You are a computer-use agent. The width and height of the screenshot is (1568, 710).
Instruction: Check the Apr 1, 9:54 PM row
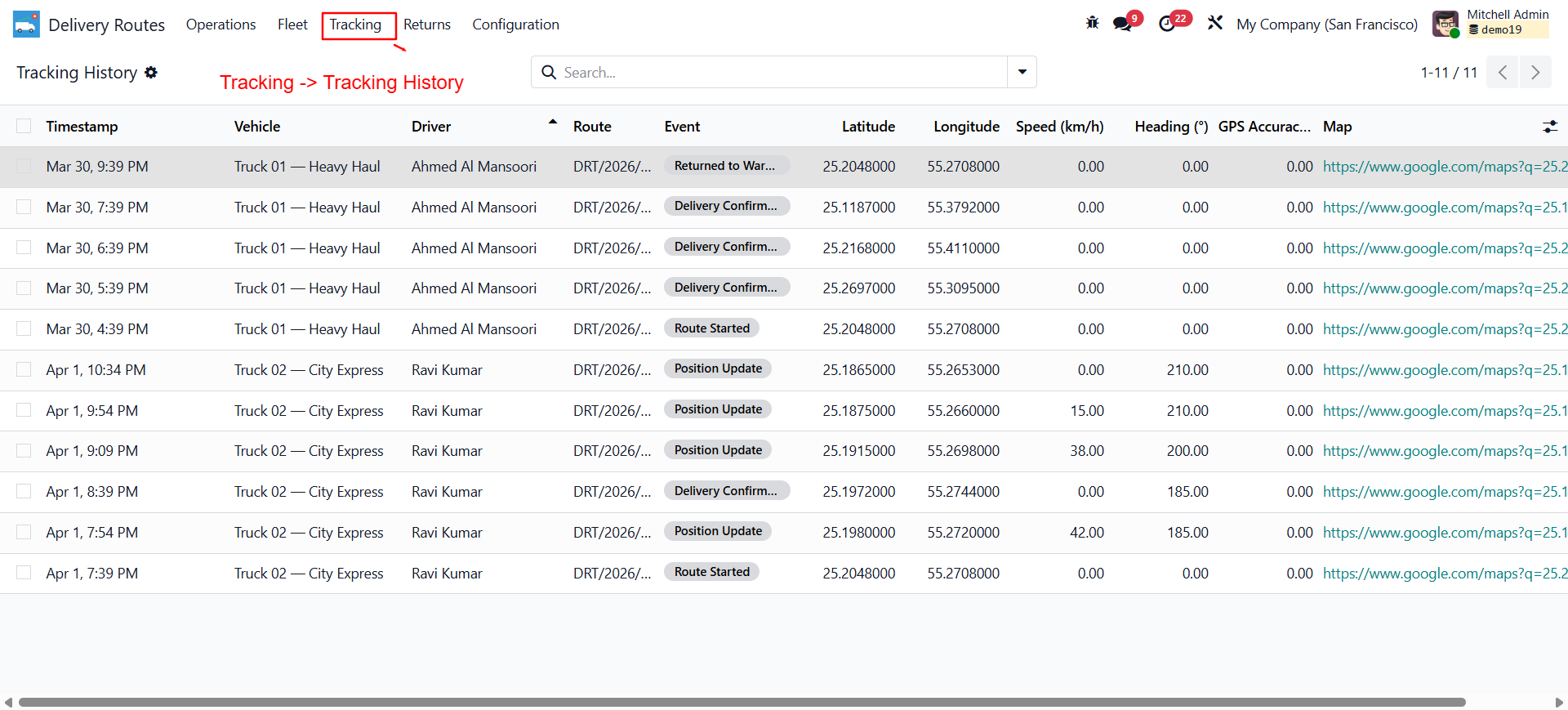pyautogui.click(x=24, y=410)
